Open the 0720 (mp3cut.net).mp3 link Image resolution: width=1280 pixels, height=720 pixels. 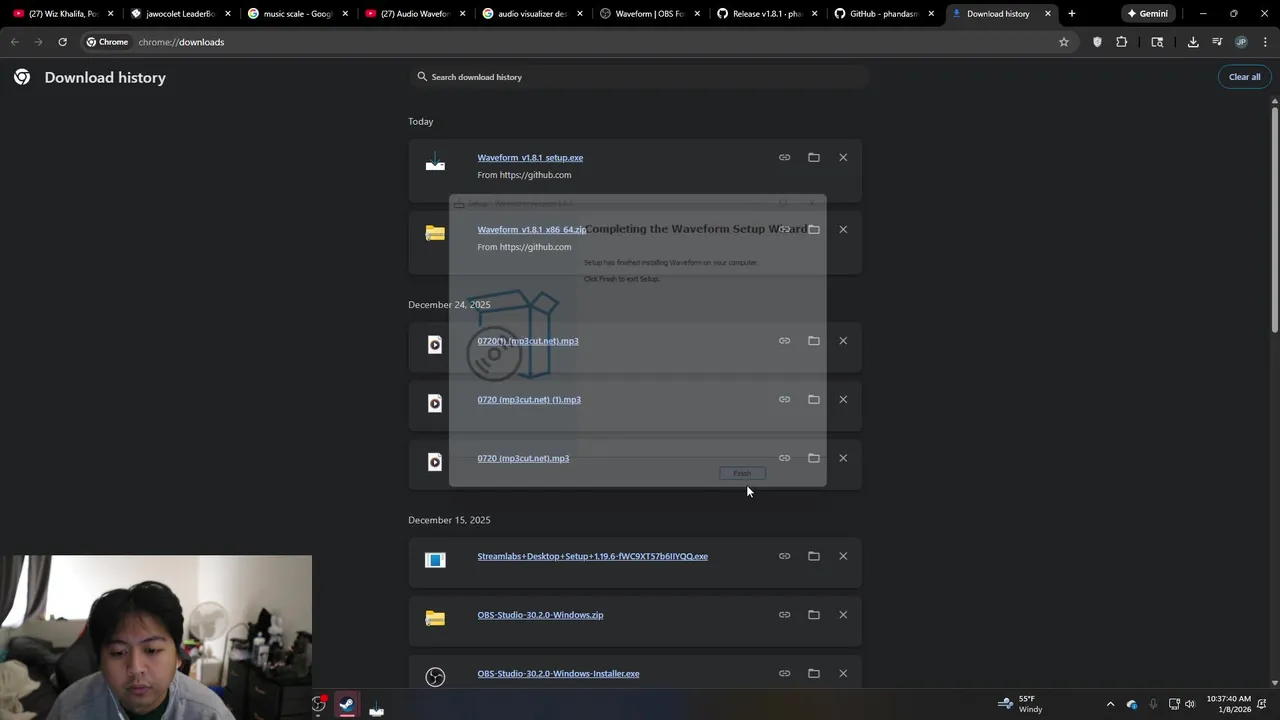(x=523, y=458)
